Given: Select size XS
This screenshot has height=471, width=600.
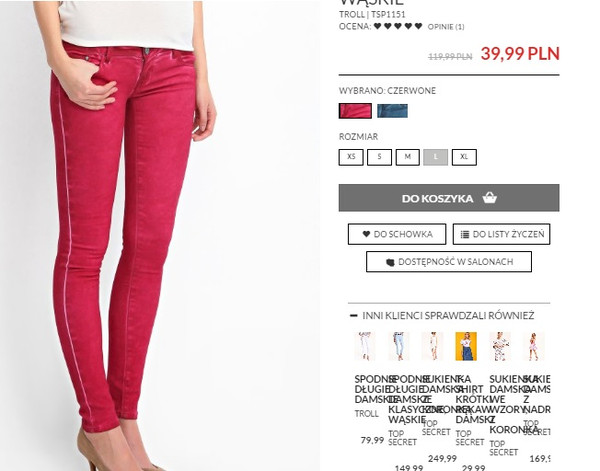Looking at the screenshot, I should tap(351, 157).
